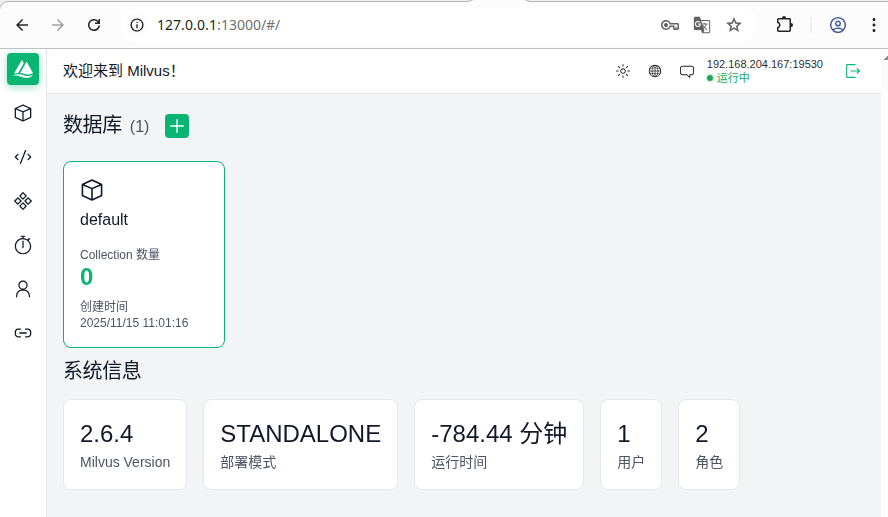Open the browser extensions puzzle icon
The width and height of the screenshot is (888, 517).
point(785,25)
